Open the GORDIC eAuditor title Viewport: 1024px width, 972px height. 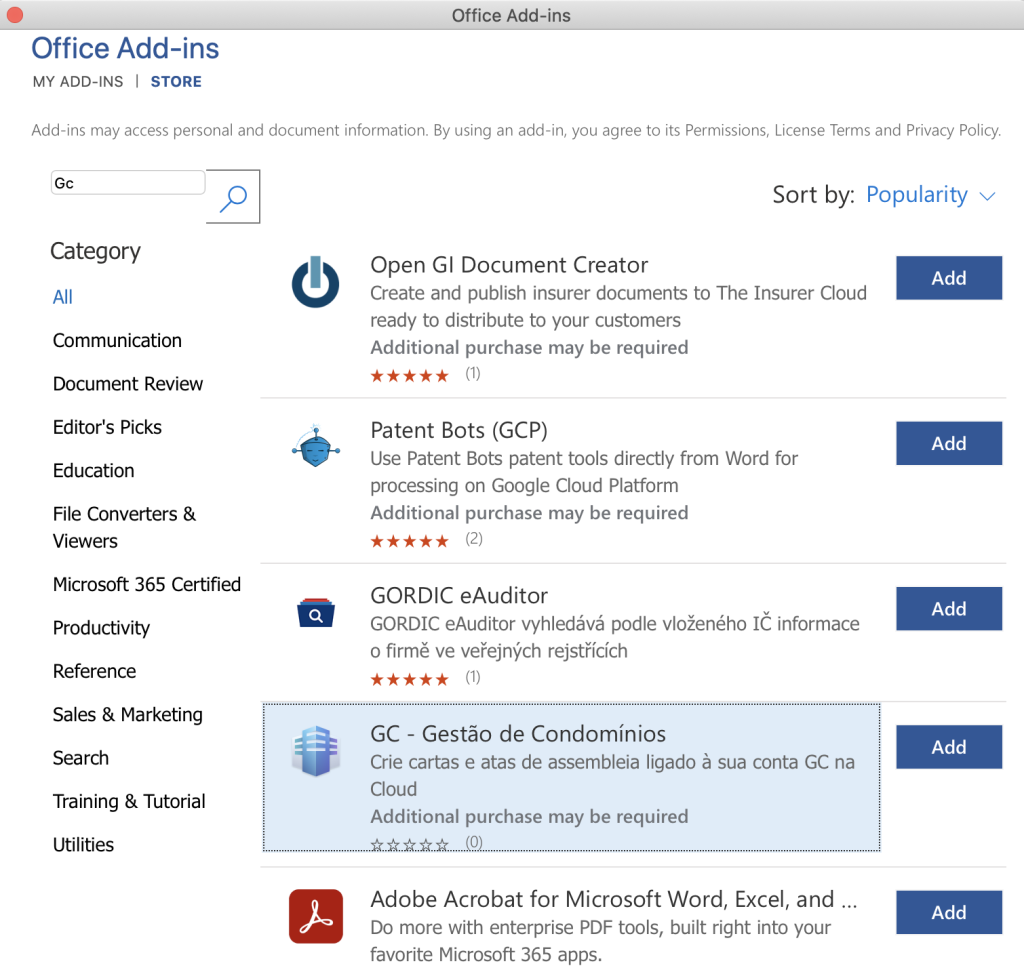click(459, 596)
